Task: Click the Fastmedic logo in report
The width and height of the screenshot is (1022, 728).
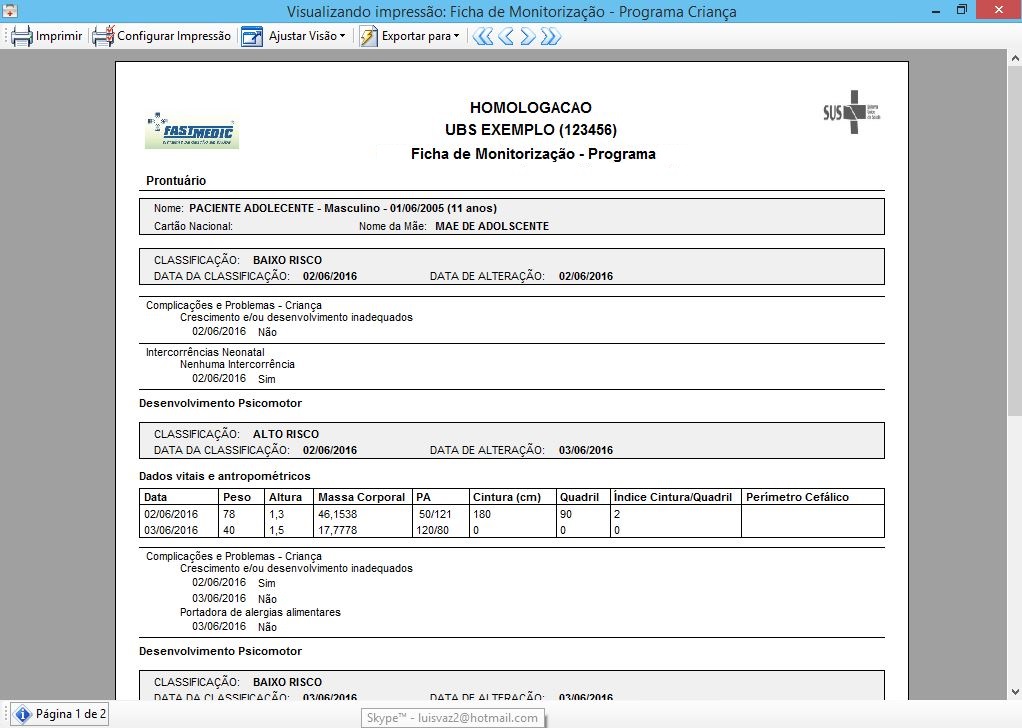Action: click(x=192, y=130)
